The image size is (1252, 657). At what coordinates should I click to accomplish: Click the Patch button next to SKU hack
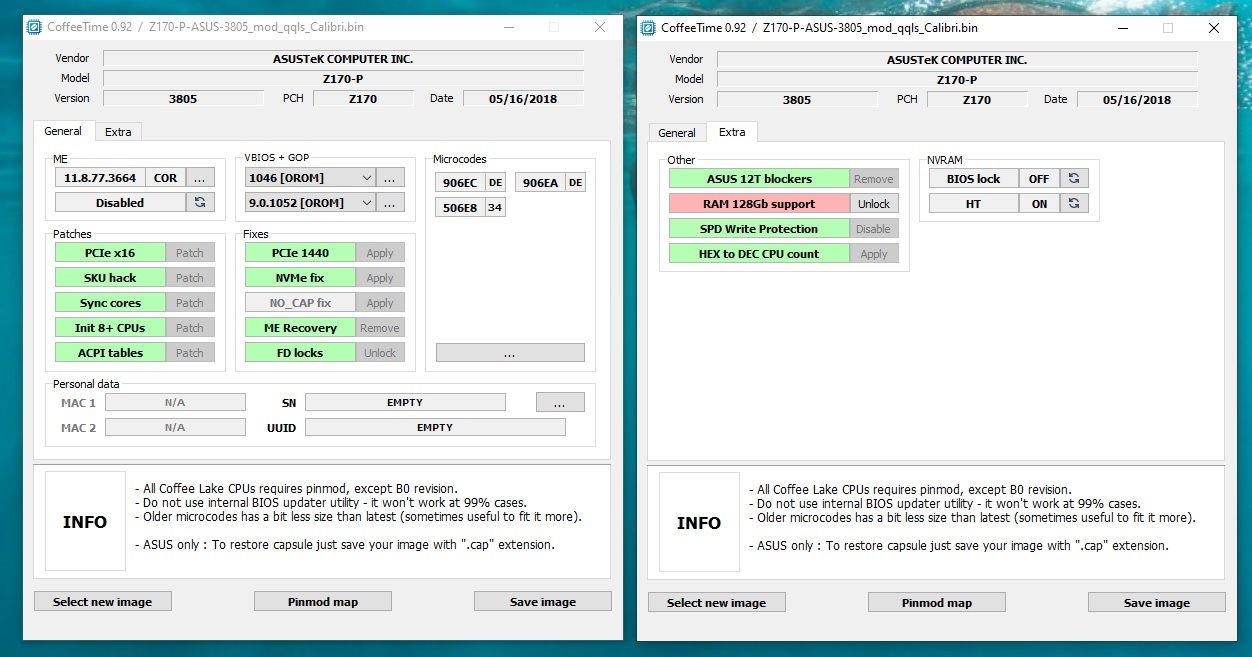190,278
